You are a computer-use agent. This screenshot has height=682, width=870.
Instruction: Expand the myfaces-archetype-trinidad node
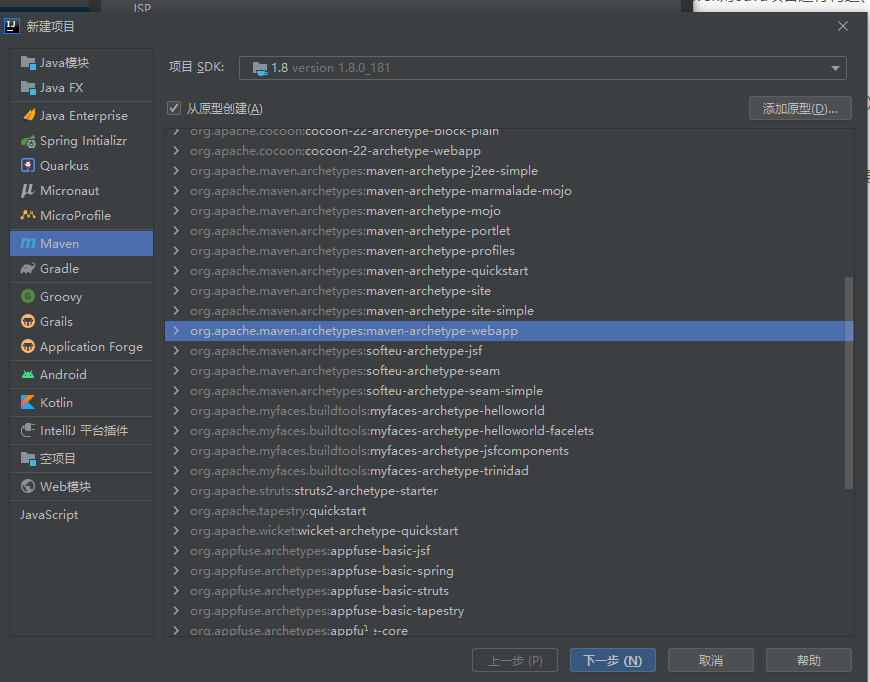click(176, 471)
